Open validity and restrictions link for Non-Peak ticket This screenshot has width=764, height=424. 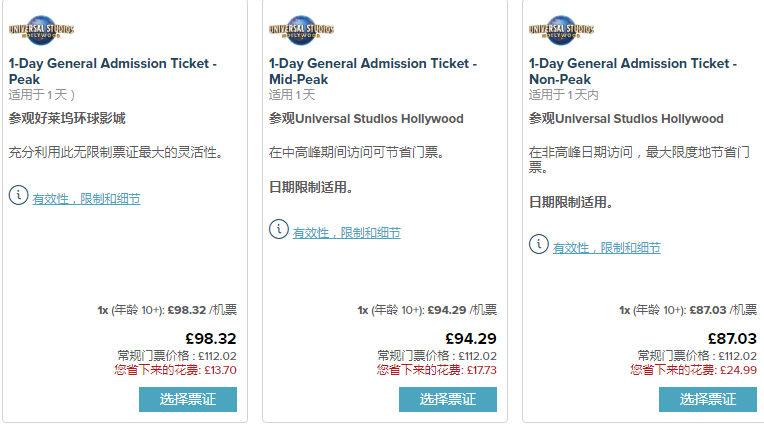(x=606, y=248)
